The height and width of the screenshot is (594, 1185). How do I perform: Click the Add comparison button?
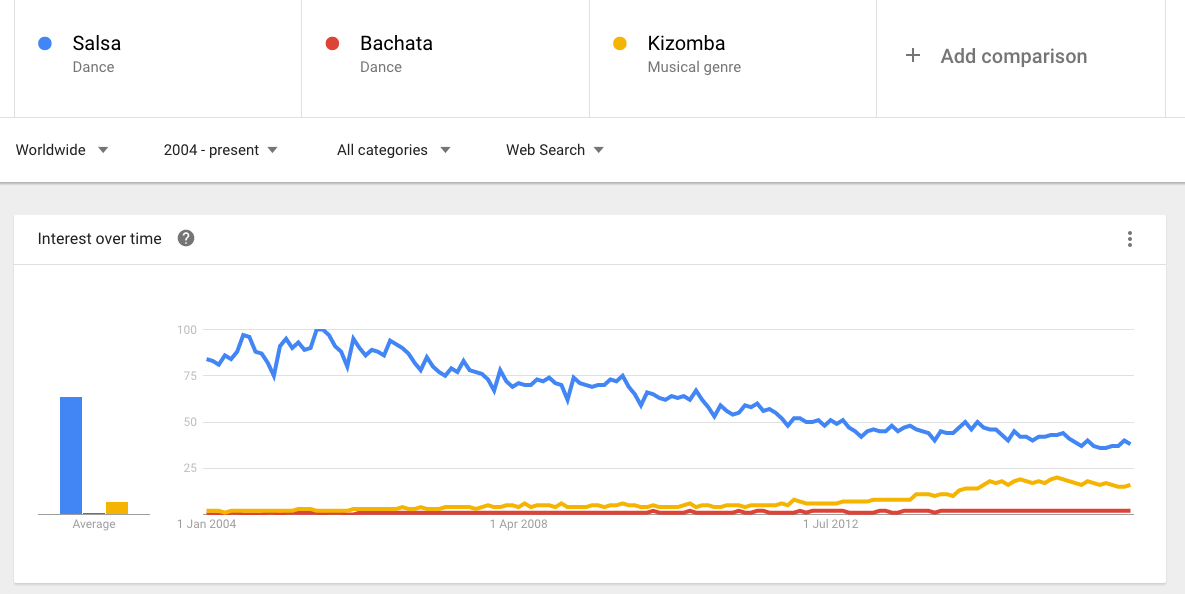tap(1013, 56)
